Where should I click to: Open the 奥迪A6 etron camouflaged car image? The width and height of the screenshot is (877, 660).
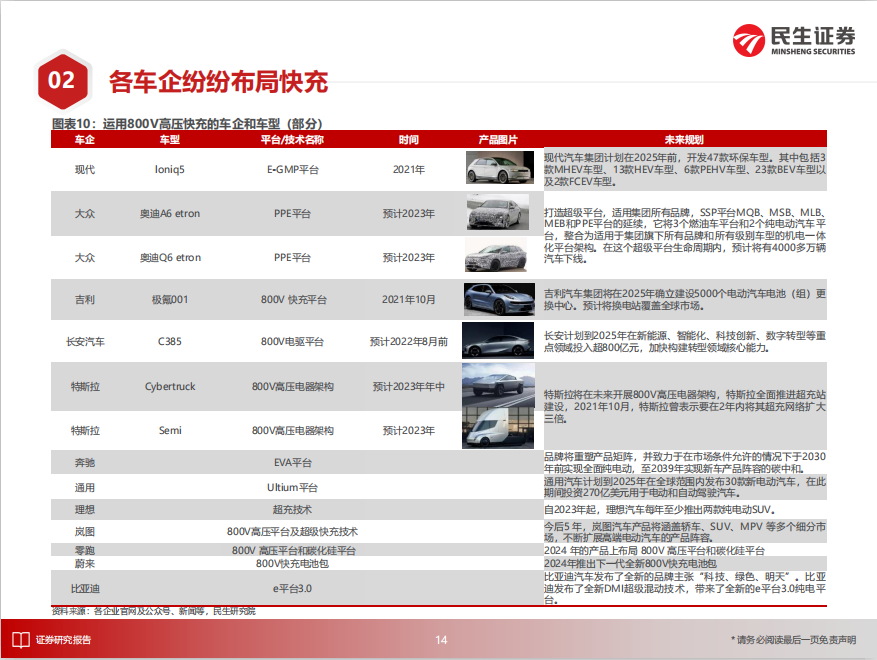(498, 212)
